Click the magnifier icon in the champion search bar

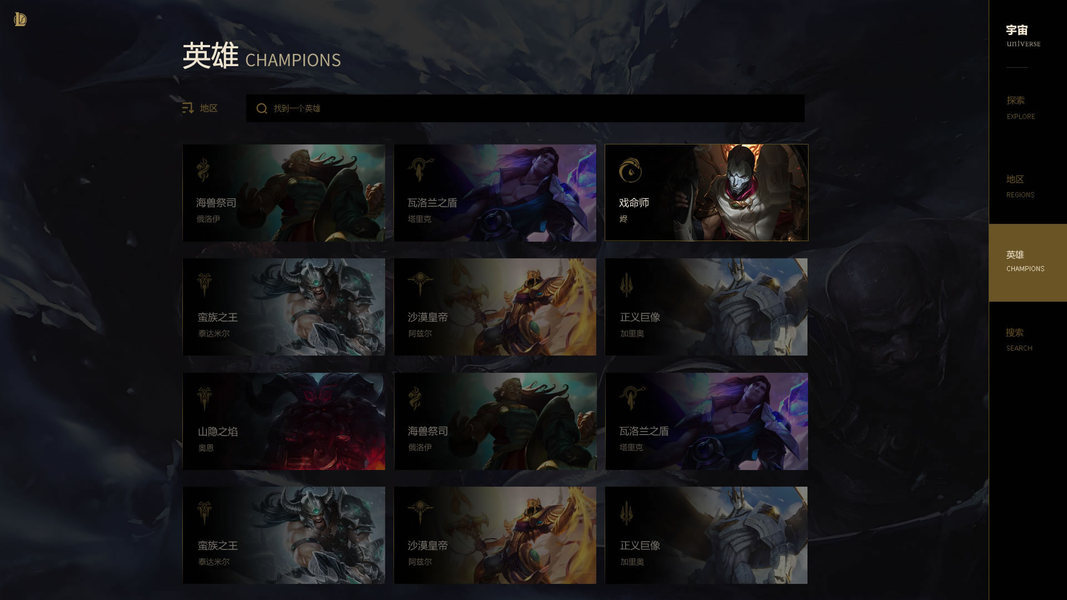(x=261, y=108)
